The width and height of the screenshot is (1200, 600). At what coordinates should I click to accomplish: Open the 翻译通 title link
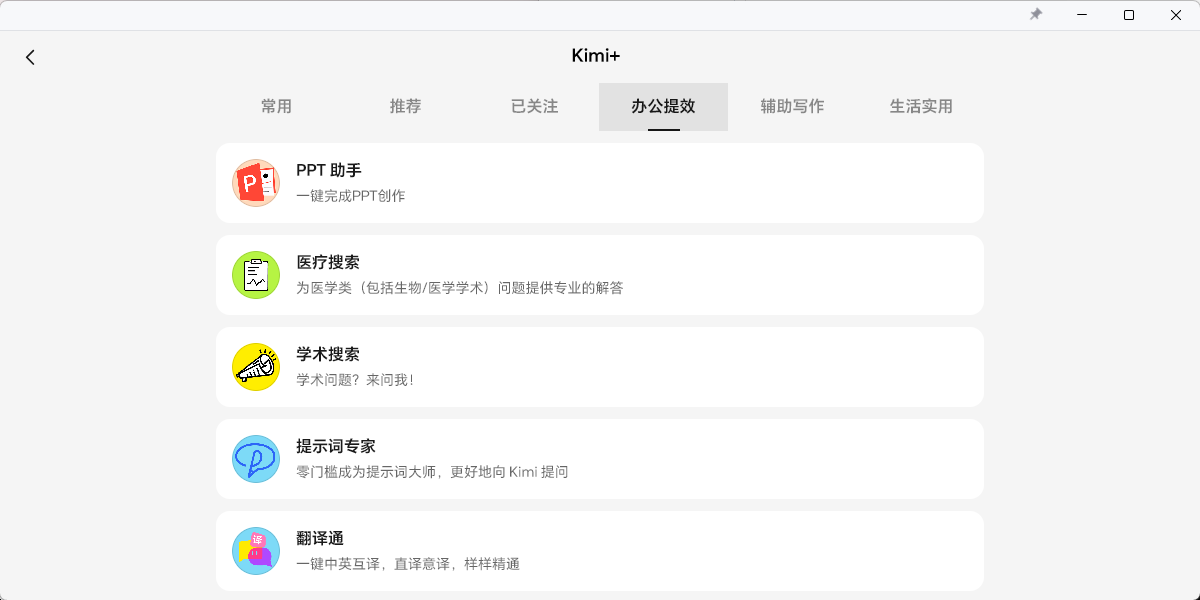point(320,539)
